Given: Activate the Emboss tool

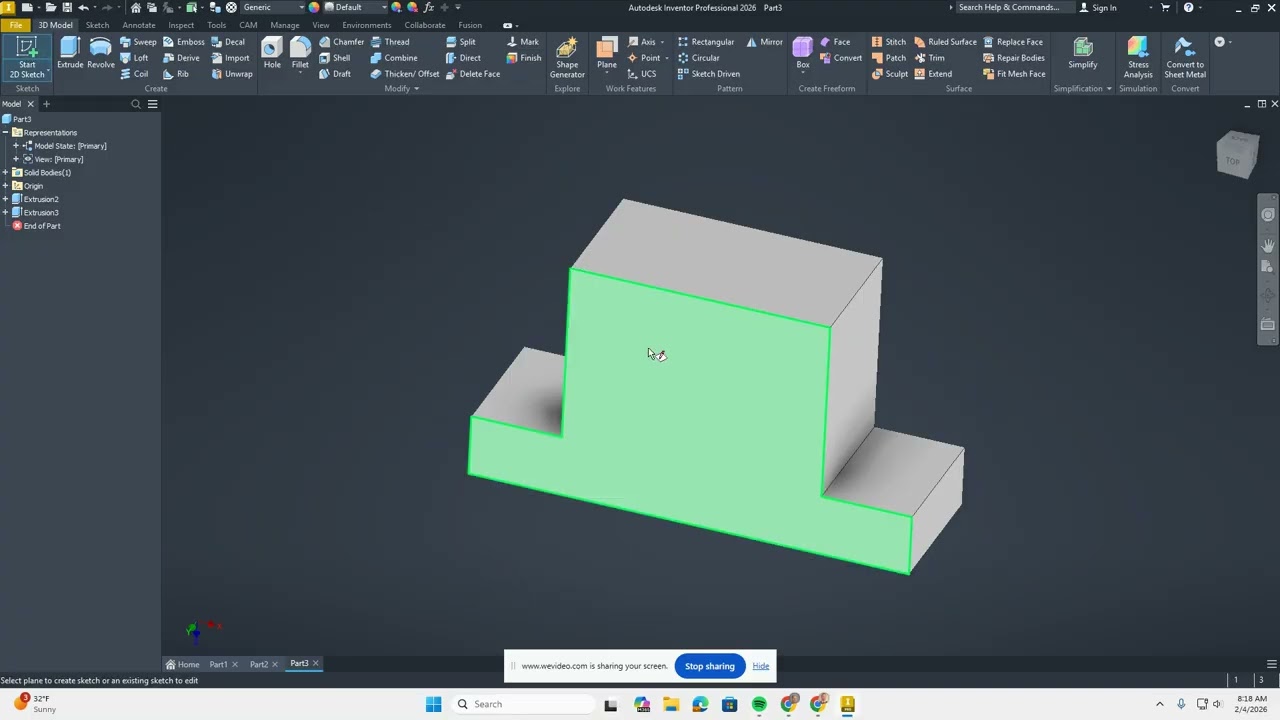Looking at the screenshot, I should [x=183, y=42].
